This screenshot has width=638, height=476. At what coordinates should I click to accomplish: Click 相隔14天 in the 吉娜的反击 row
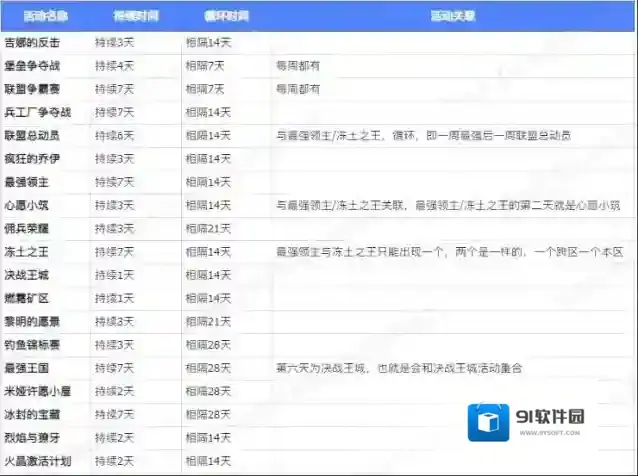tap(208, 42)
